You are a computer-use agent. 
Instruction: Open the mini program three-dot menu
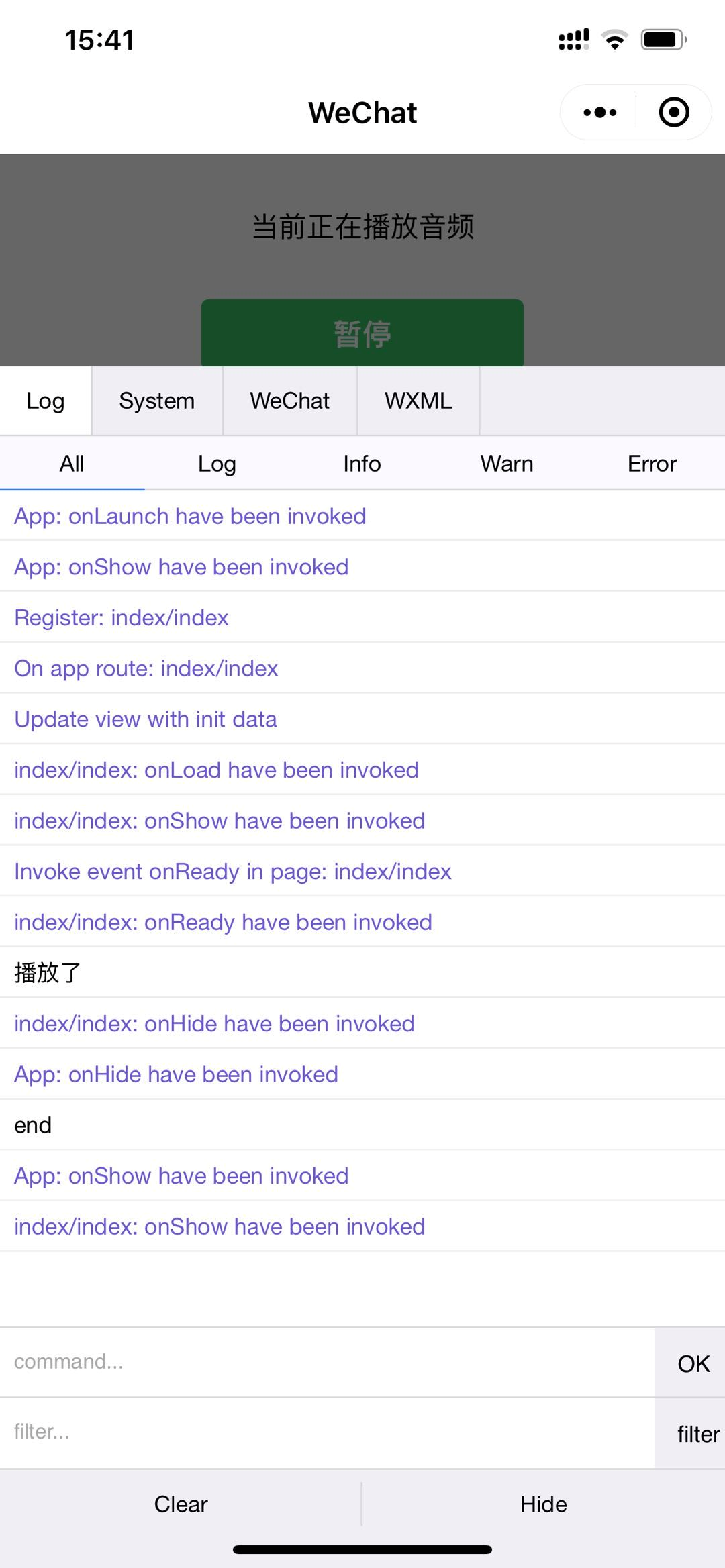[x=599, y=113]
